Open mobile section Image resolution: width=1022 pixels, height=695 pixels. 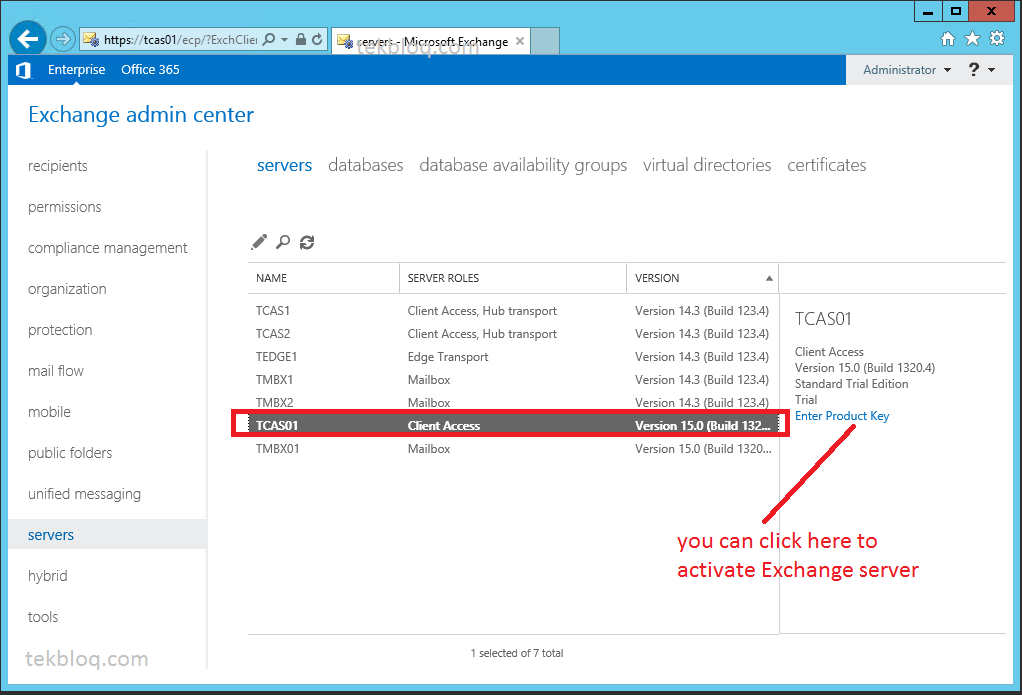(50, 412)
